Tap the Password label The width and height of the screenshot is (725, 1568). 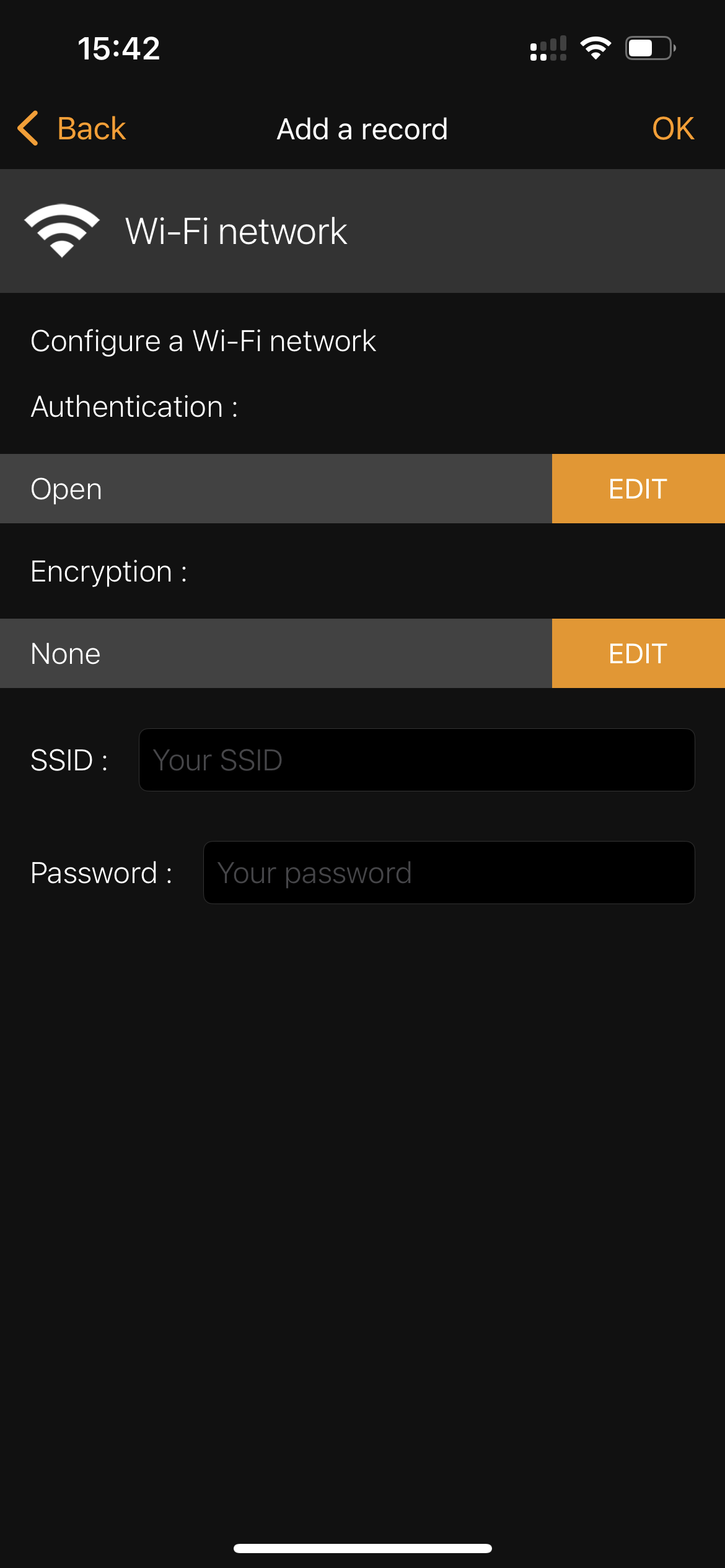(x=102, y=873)
